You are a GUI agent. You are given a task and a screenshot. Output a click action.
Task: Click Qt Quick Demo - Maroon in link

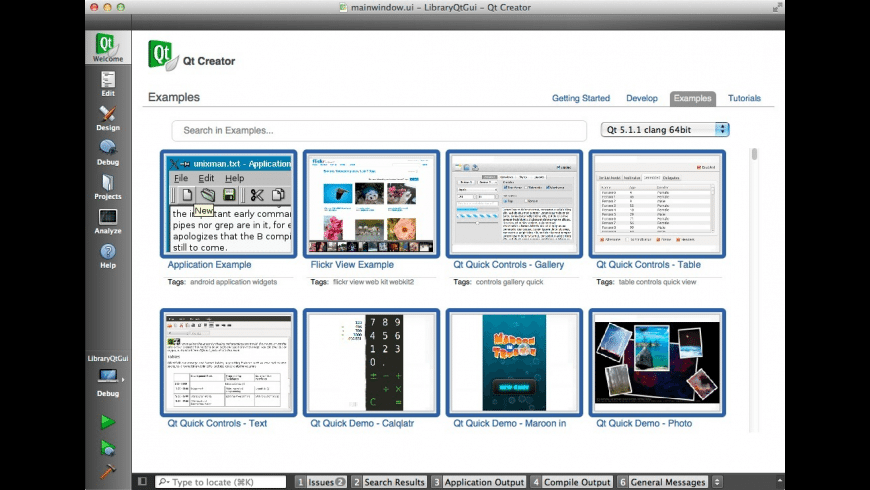point(509,423)
